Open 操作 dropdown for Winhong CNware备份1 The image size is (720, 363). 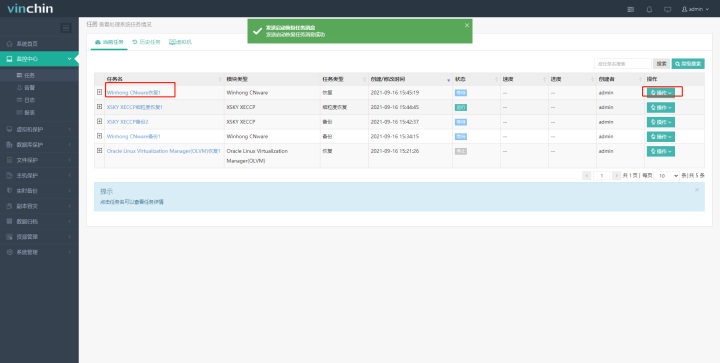tap(661, 137)
